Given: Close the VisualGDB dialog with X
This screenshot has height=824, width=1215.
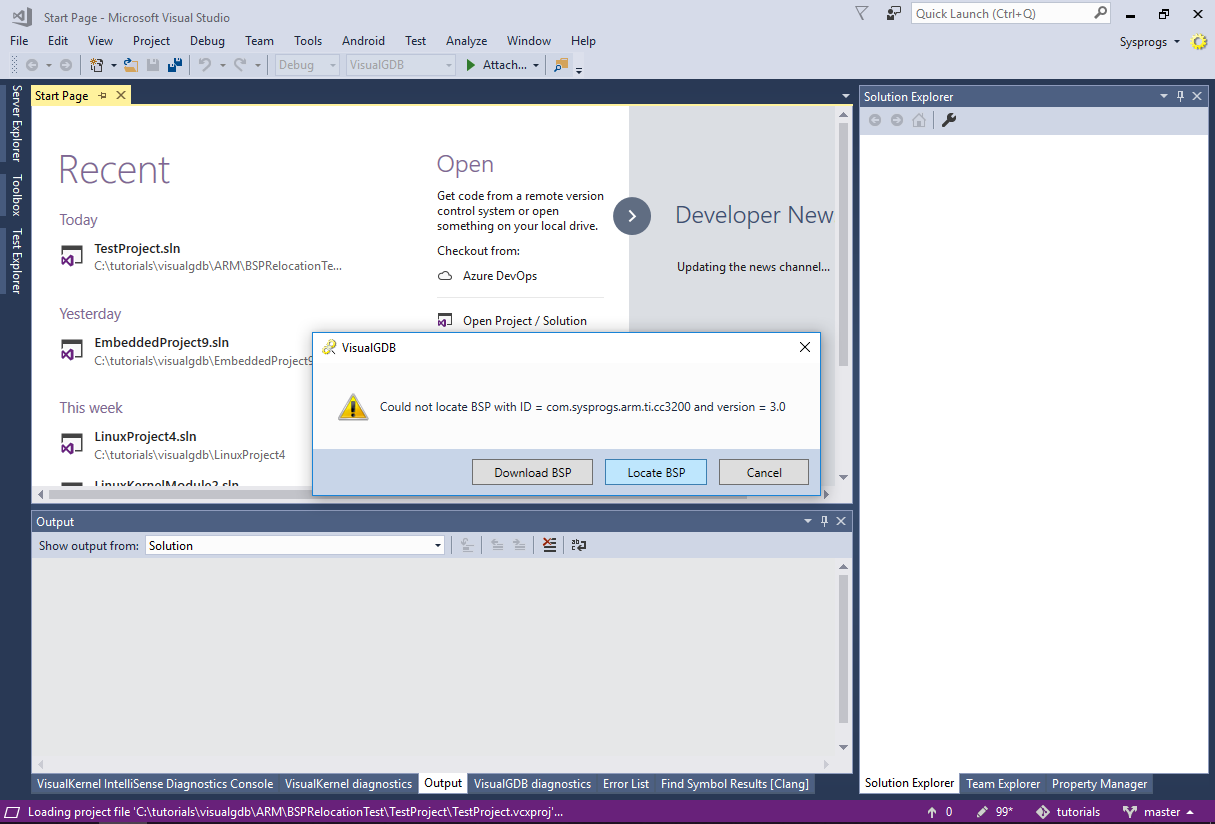Looking at the screenshot, I should click(804, 347).
